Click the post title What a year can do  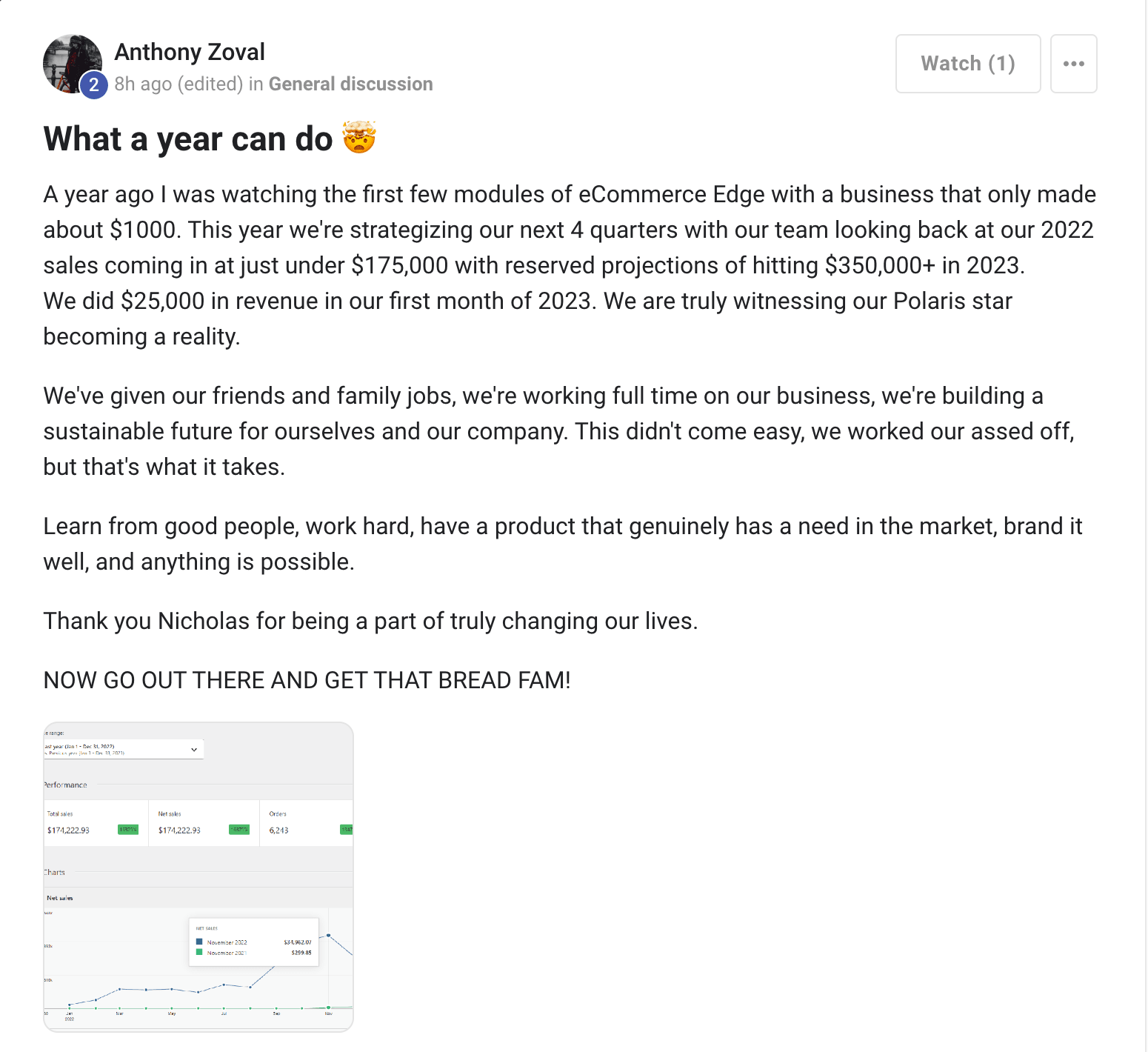coord(188,139)
